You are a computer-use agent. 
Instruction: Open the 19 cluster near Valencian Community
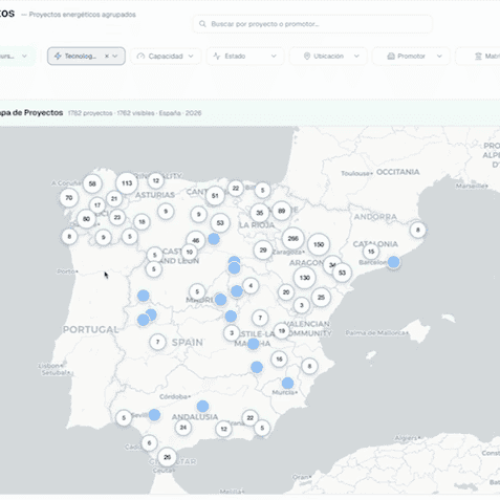(x=282, y=331)
